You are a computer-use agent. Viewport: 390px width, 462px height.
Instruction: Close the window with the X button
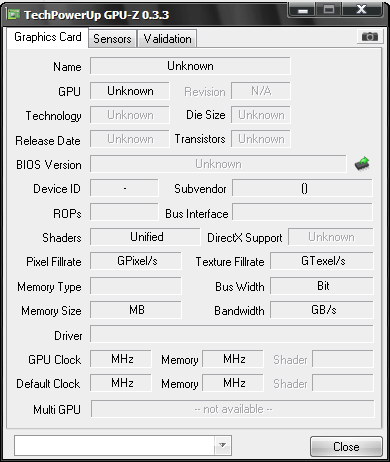pyautogui.click(x=362, y=9)
